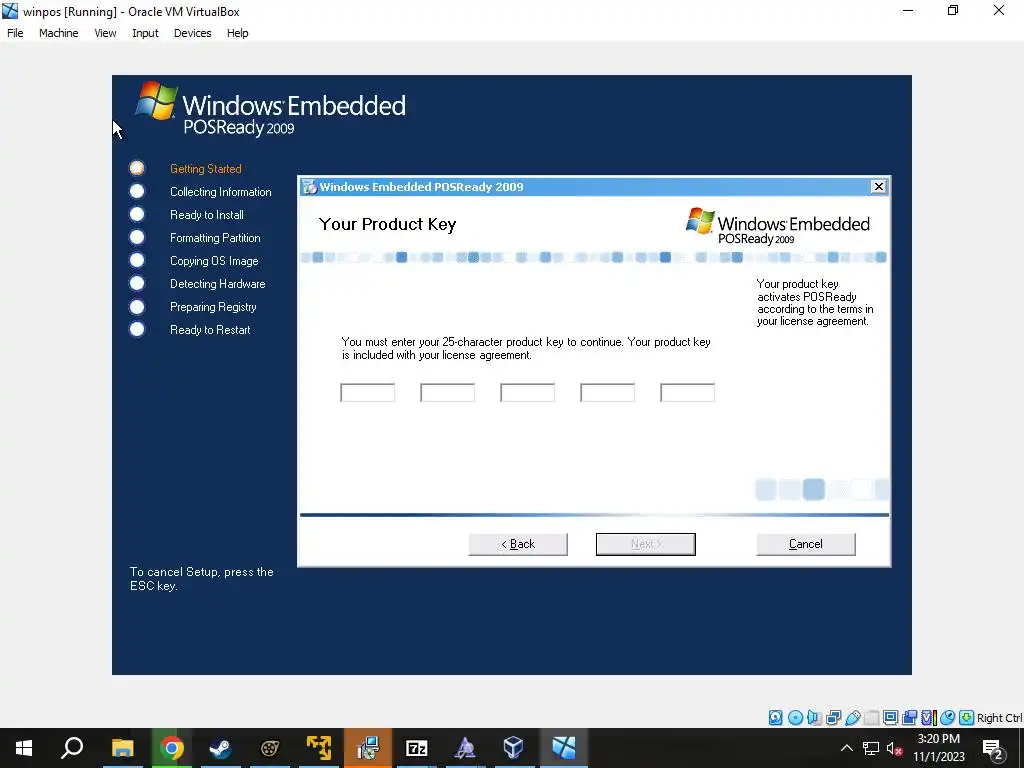Viewport: 1024px width, 768px height.
Task: Click the Cancel button in setup
Action: click(x=806, y=544)
